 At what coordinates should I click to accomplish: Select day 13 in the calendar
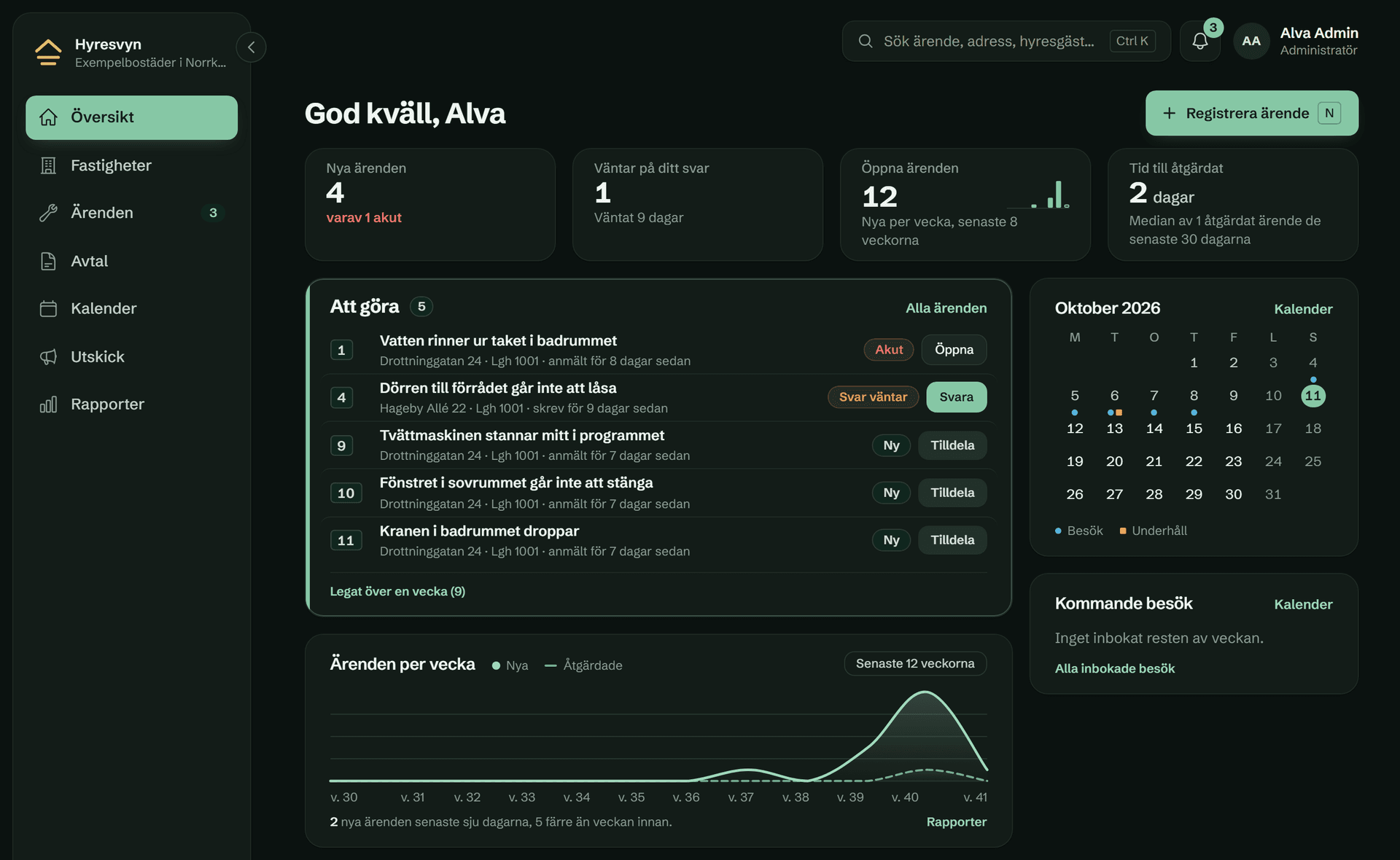pos(1114,429)
